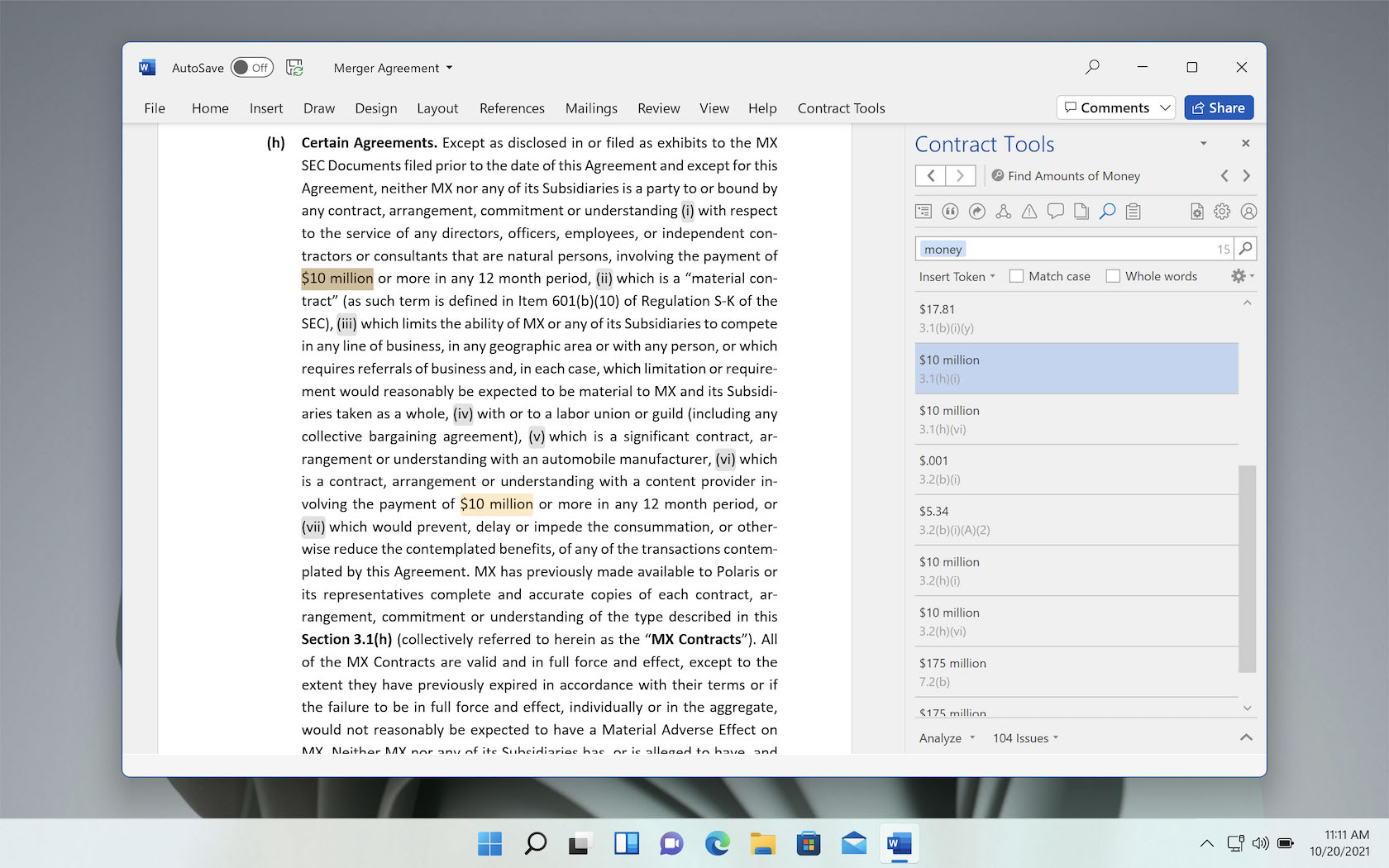Show the warning triangle issues icon
Image resolution: width=1389 pixels, height=868 pixels.
pos(1029,212)
